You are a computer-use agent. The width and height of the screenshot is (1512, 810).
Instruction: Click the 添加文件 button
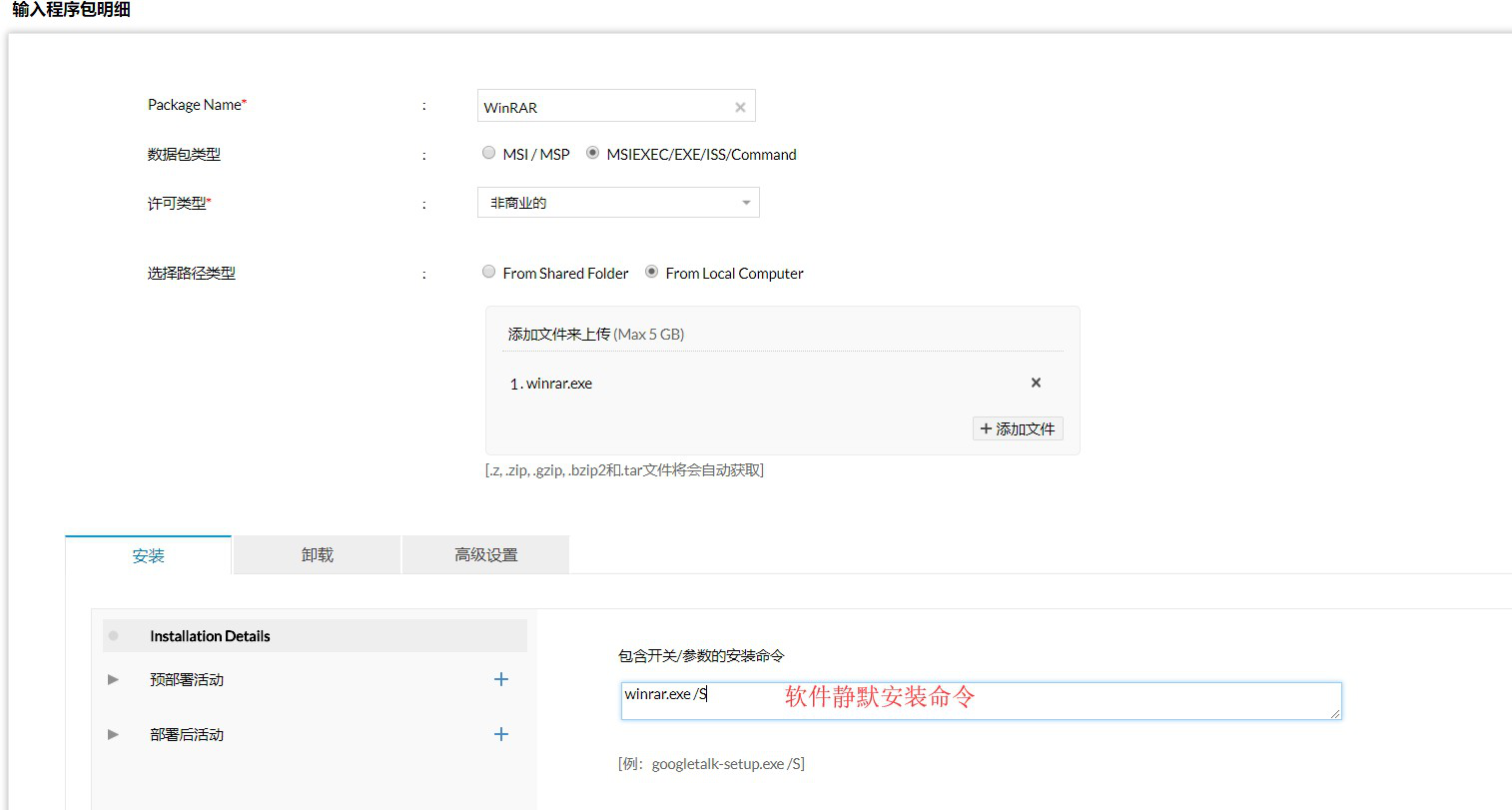pos(1018,428)
